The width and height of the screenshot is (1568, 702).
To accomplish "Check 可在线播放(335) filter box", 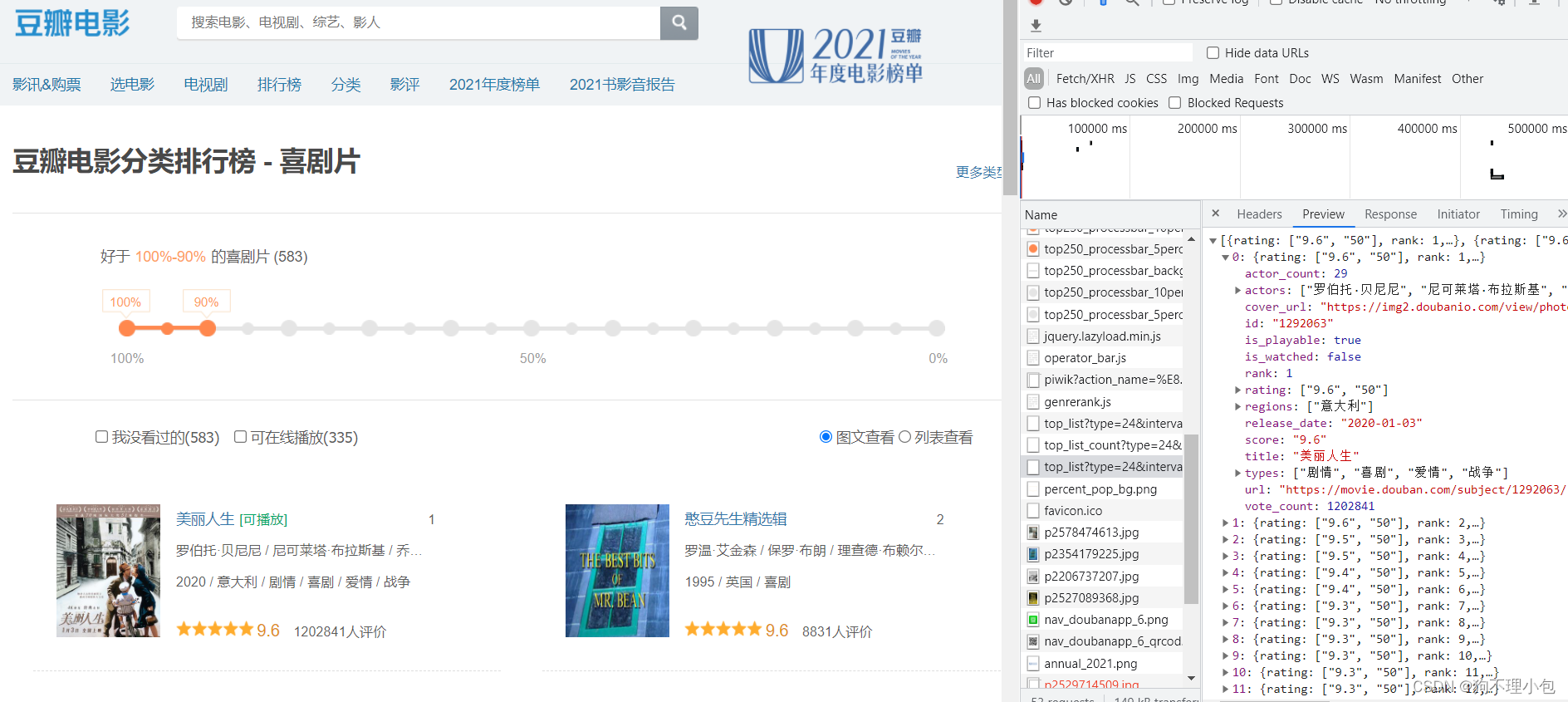I will pyautogui.click(x=240, y=437).
